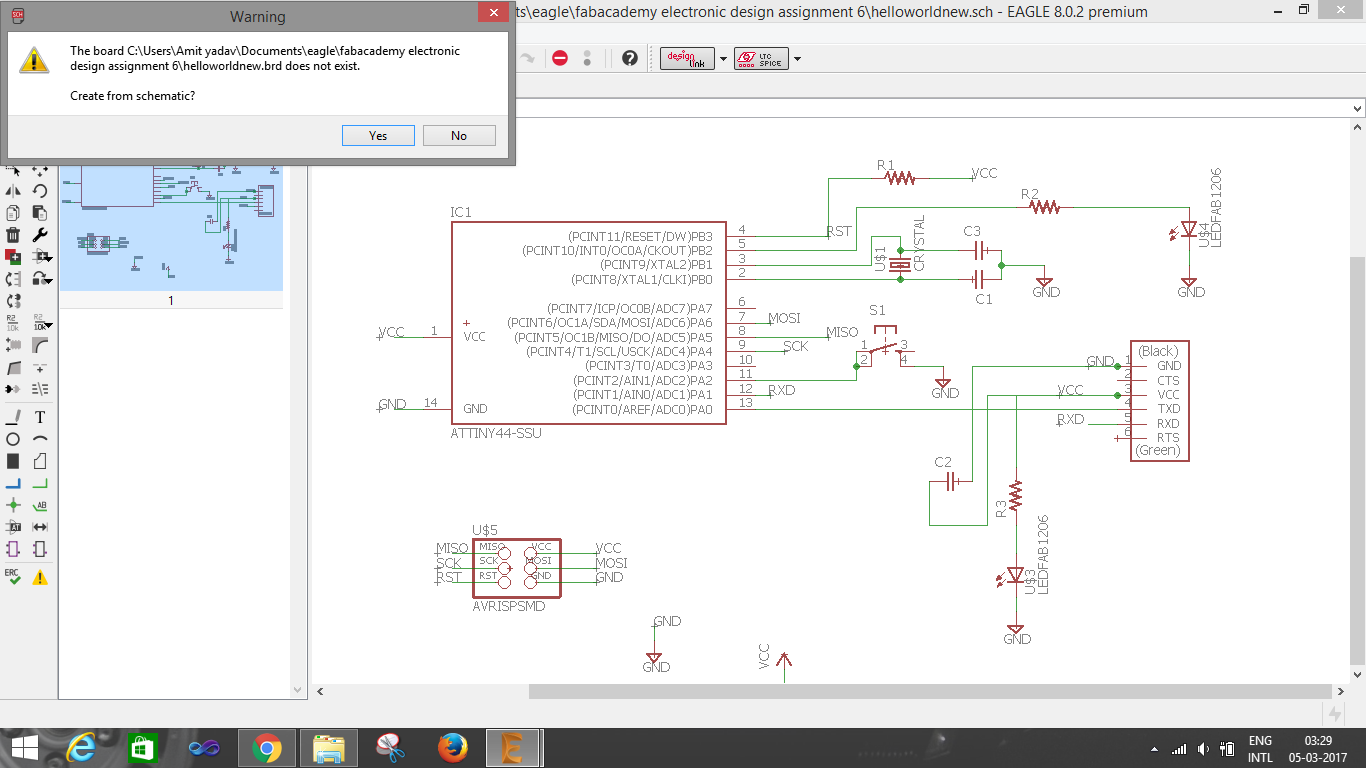This screenshot has width=1366, height=768.
Task: Open the command line history dropdown
Action: (x=1357, y=108)
